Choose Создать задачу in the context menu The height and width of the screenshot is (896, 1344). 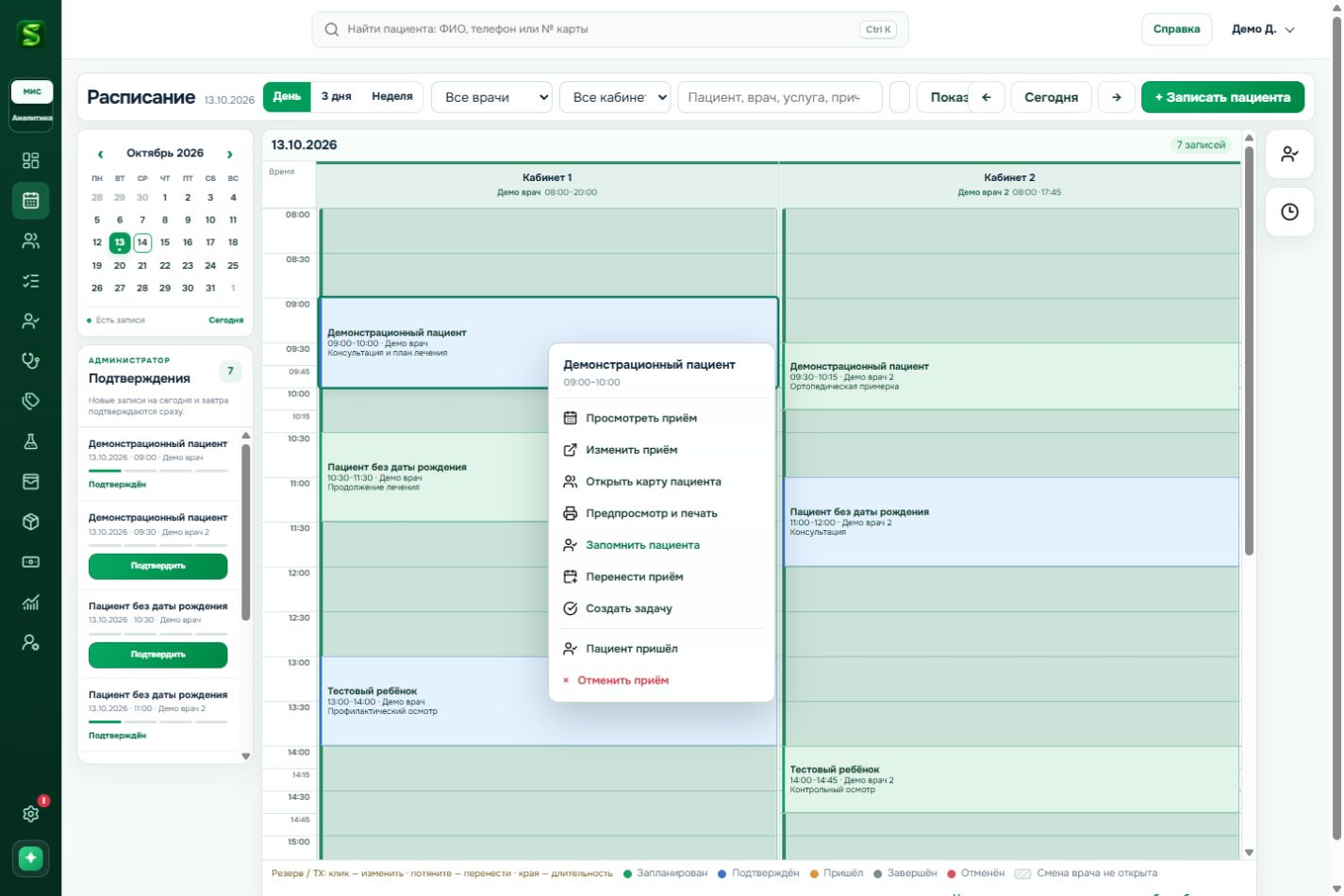pyautogui.click(x=661, y=608)
